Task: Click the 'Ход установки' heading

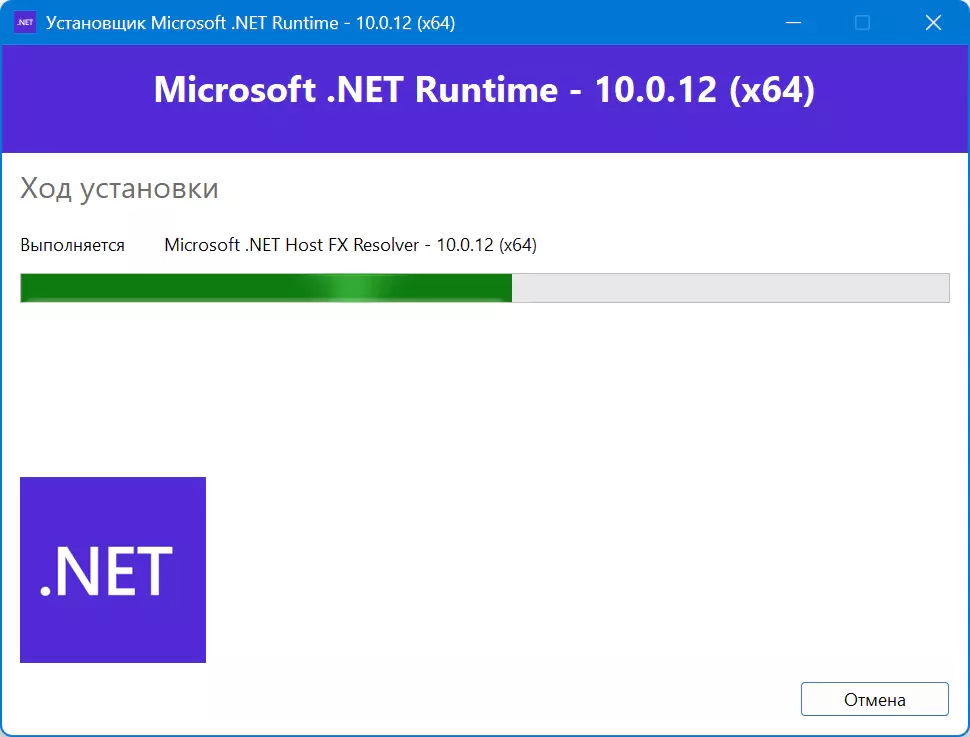Action: (119, 188)
